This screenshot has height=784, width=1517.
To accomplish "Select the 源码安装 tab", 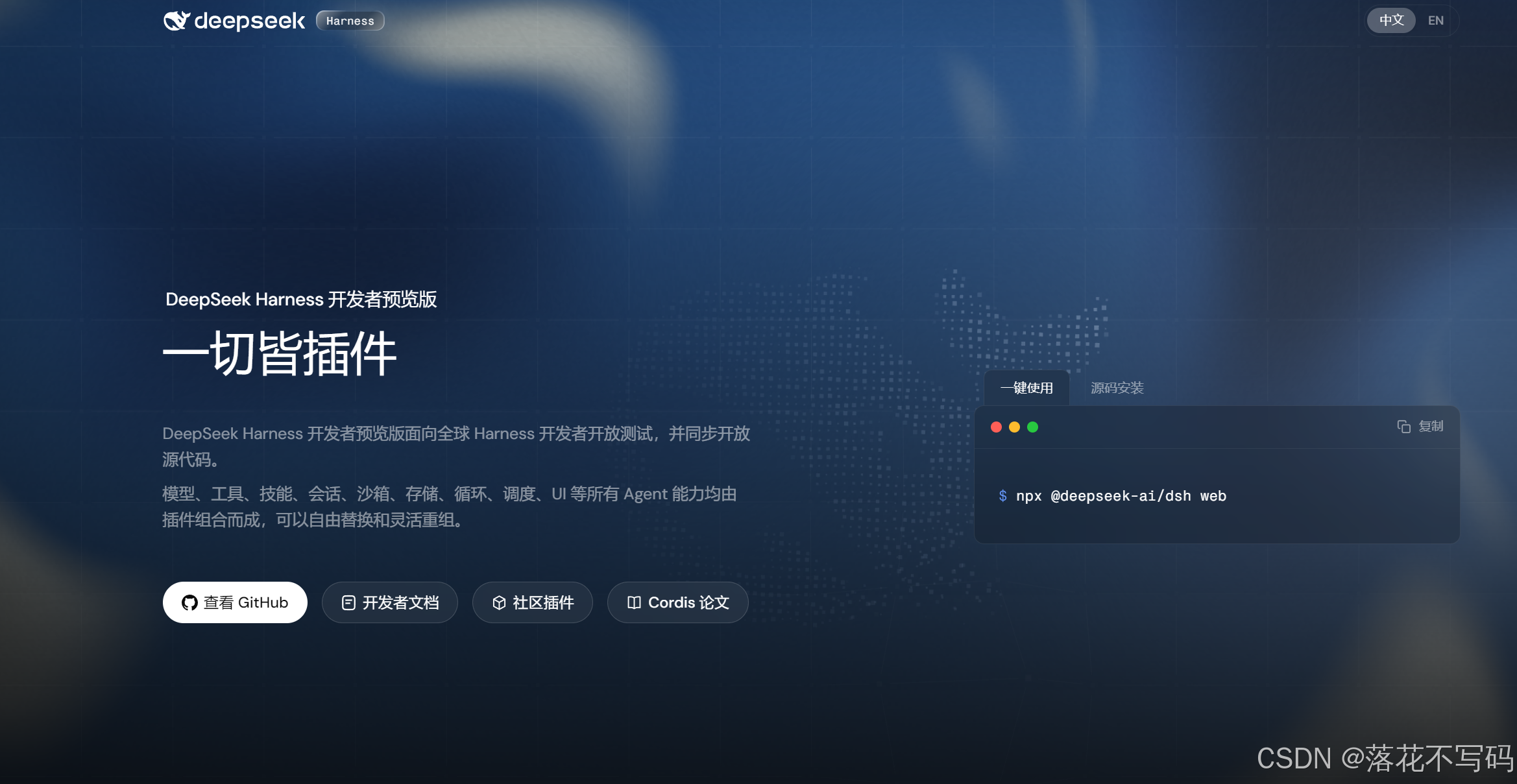I will point(1117,388).
